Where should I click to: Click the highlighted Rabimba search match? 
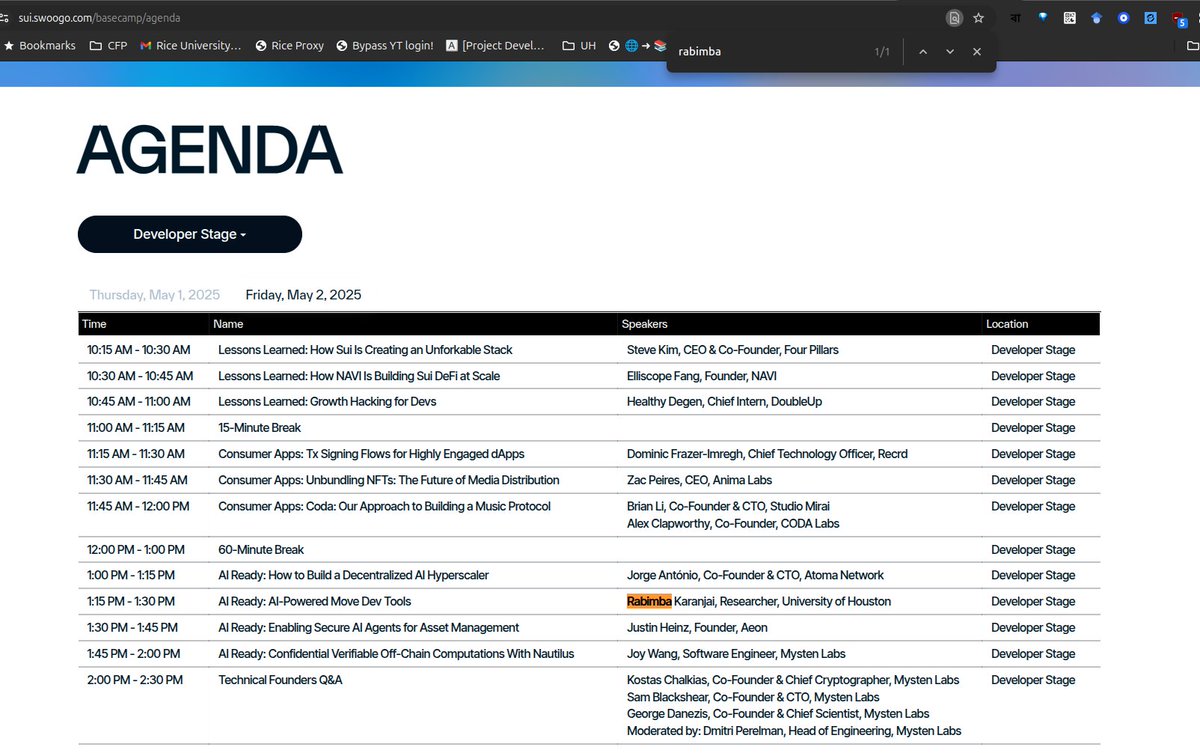coord(649,601)
